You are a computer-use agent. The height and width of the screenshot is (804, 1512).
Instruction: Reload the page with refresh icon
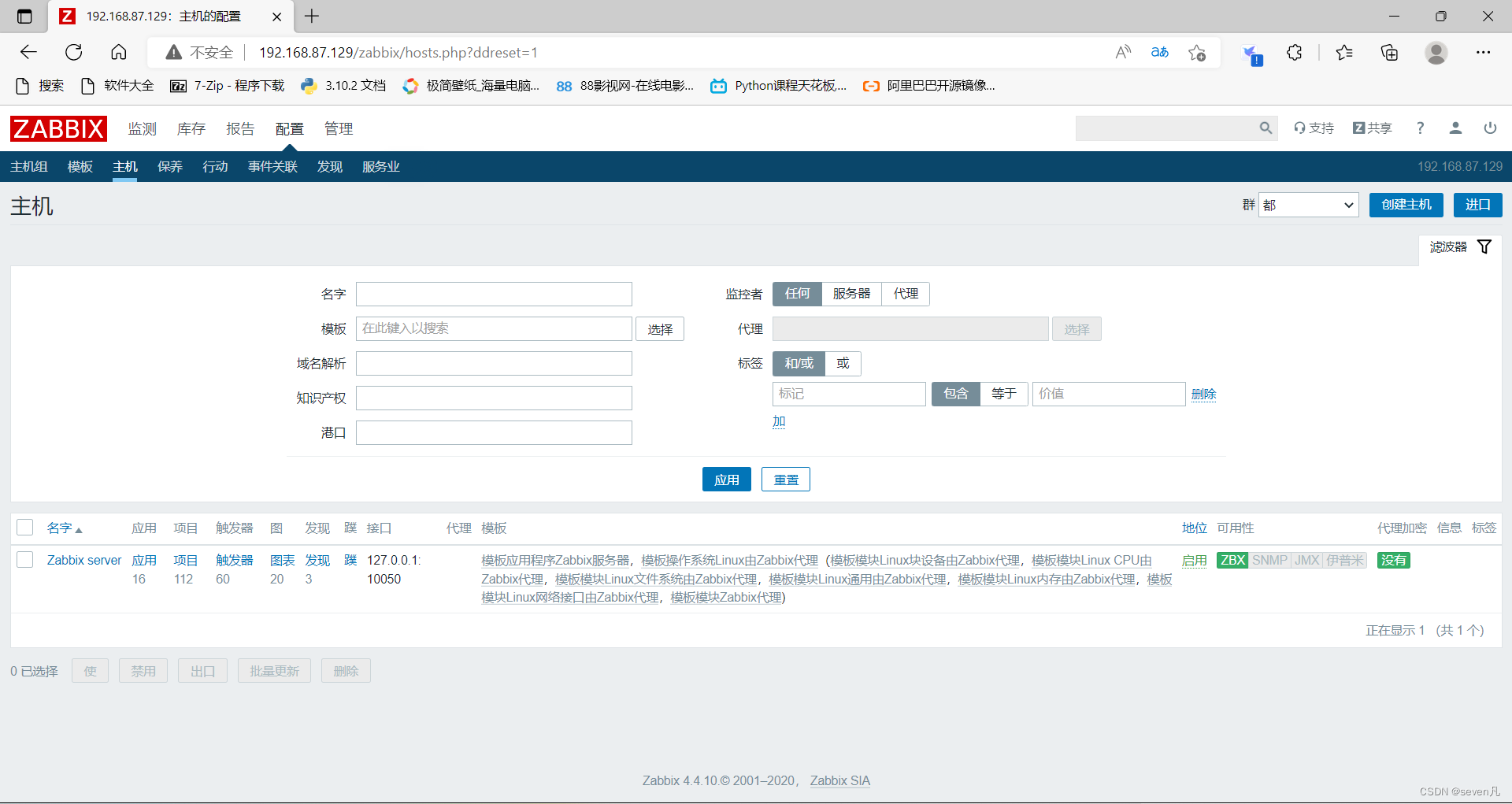[x=74, y=52]
